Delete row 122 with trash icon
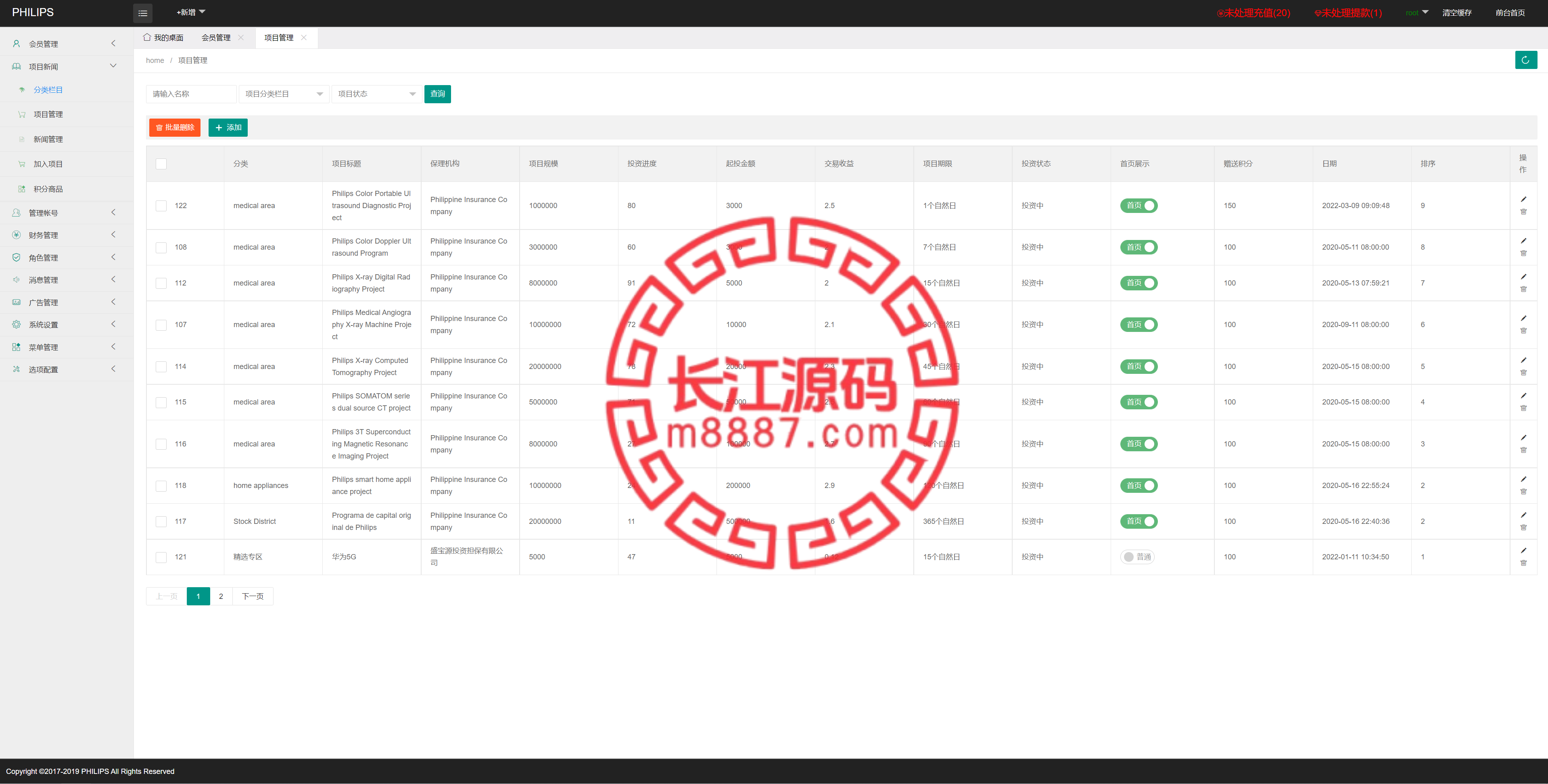The width and height of the screenshot is (1548, 784). pos(1523,211)
